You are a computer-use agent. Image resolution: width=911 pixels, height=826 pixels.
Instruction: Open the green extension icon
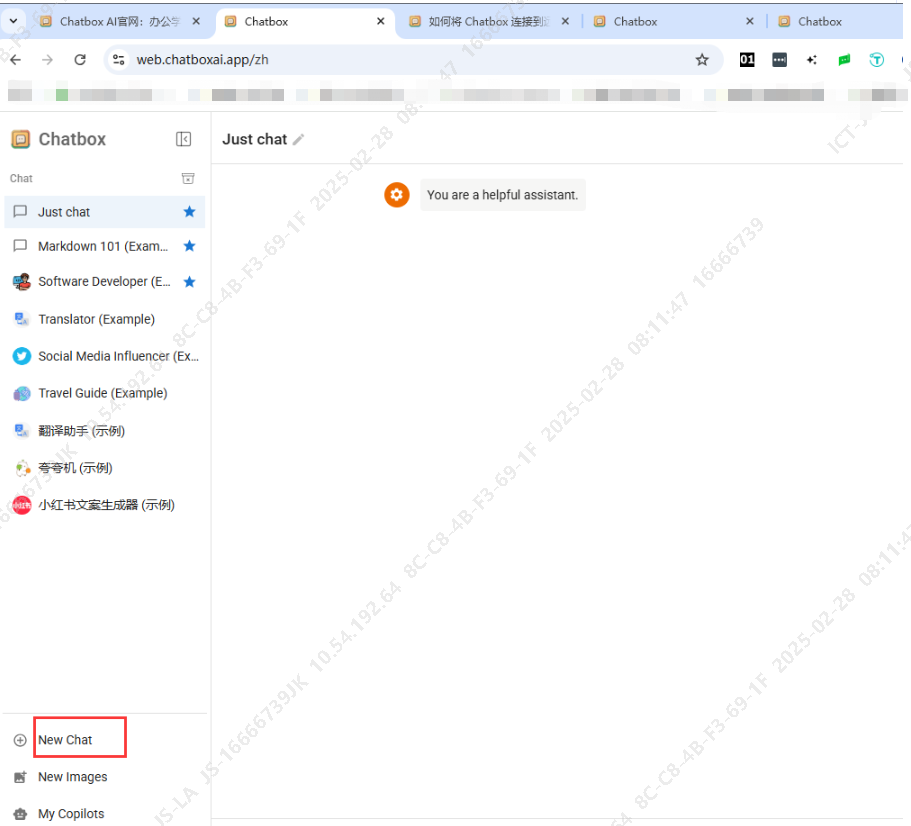(844, 59)
